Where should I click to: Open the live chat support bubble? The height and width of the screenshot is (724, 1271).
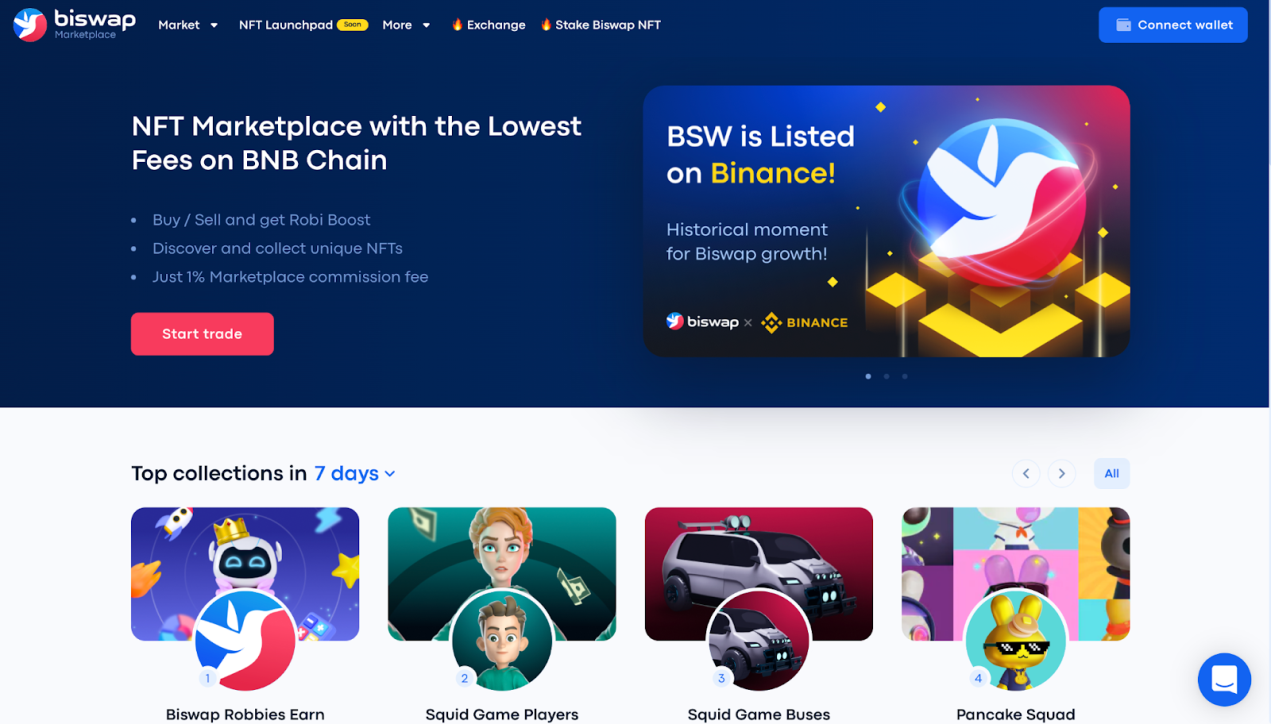pyautogui.click(x=1224, y=680)
